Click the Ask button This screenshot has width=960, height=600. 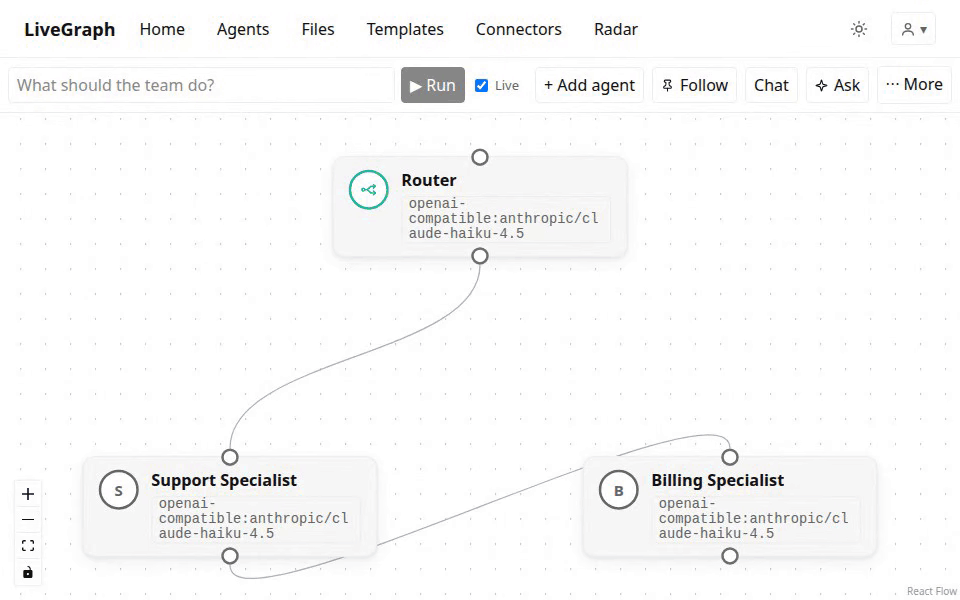click(x=838, y=85)
